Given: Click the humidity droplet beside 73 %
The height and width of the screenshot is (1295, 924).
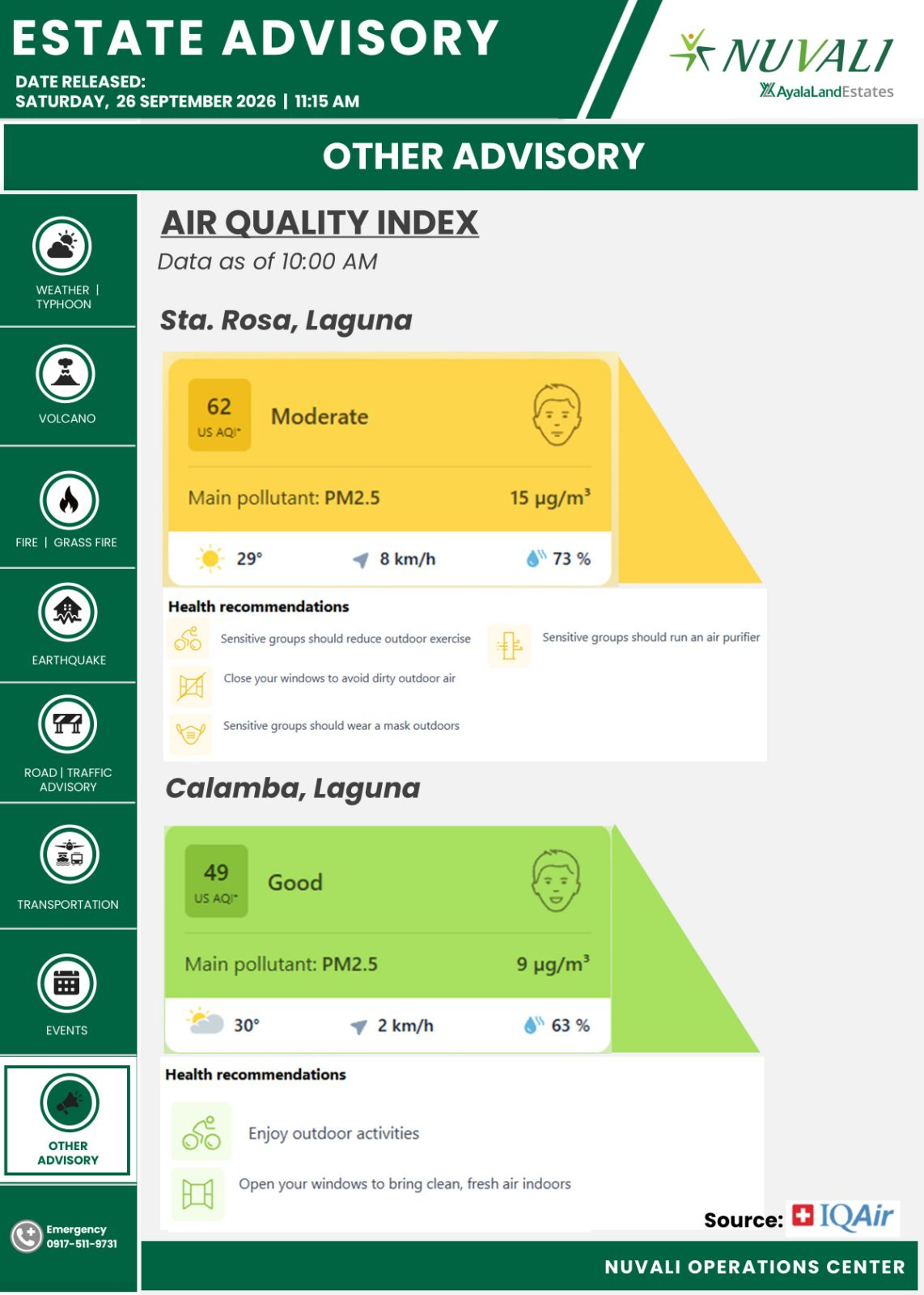Looking at the screenshot, I should 536,558.
